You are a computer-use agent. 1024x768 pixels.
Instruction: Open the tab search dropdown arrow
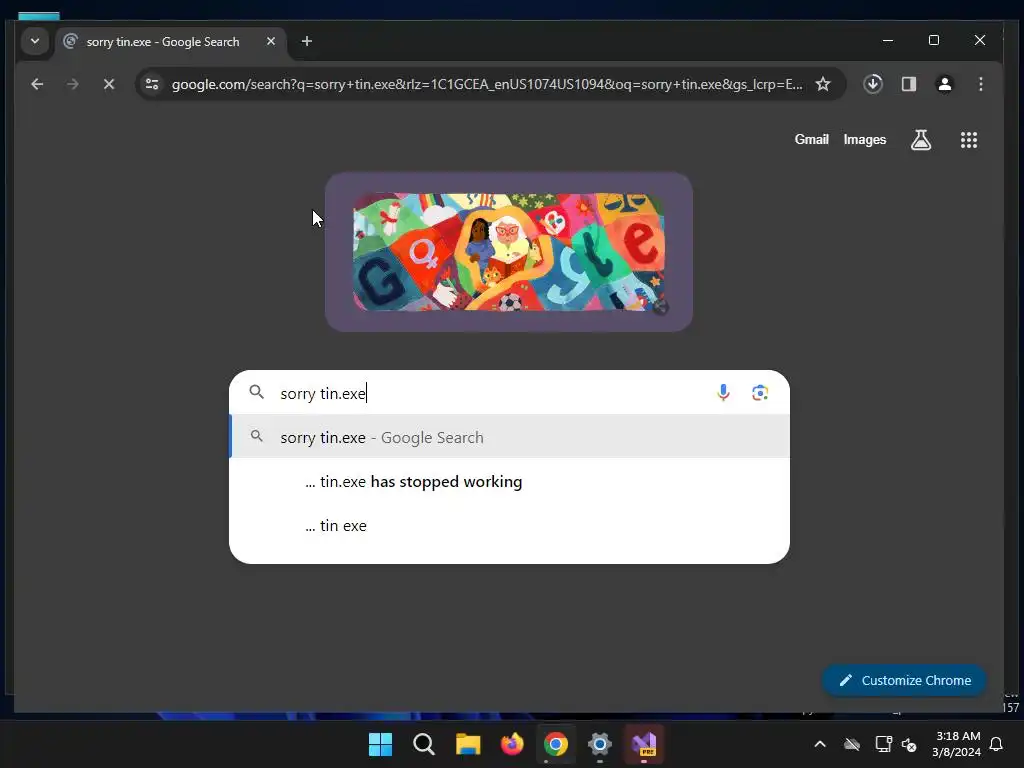point(35,41)
